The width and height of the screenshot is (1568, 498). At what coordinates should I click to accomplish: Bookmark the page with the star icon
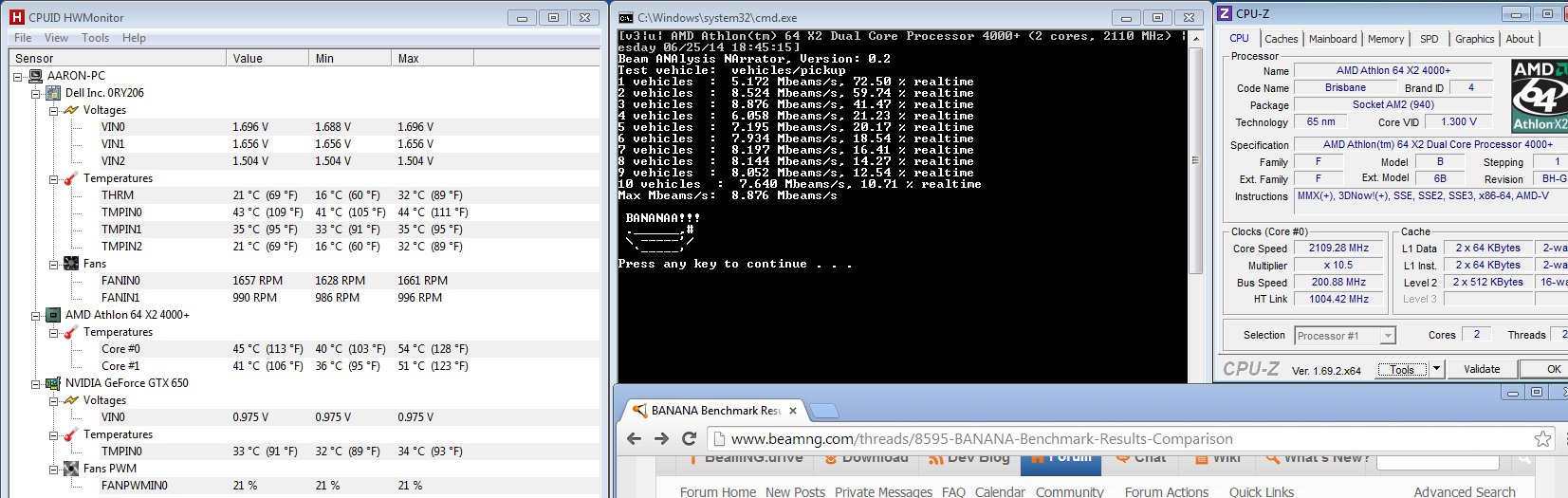(1542, 438)
